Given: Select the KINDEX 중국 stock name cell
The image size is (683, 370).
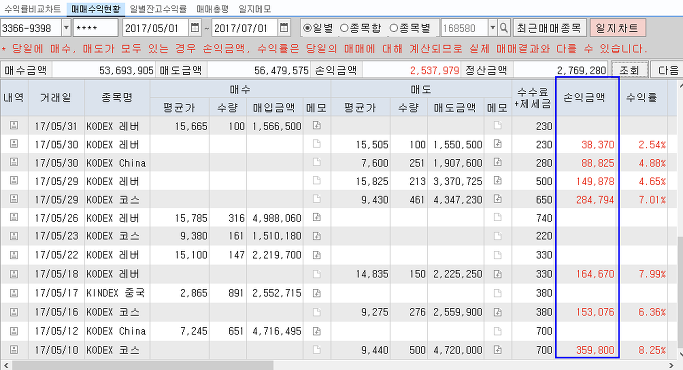Looking at the screenshot, I should coord(117,293).
